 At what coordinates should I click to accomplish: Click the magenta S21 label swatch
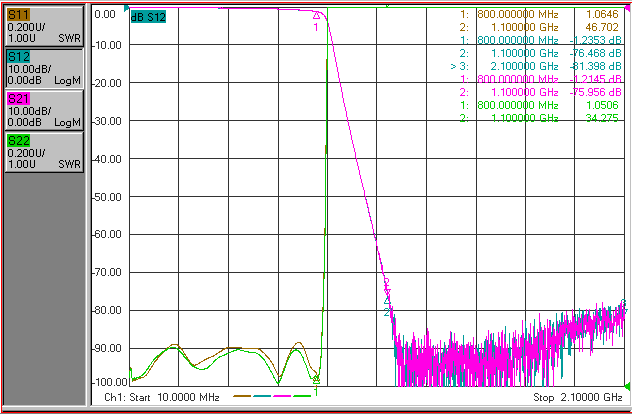tap(19, 99)
